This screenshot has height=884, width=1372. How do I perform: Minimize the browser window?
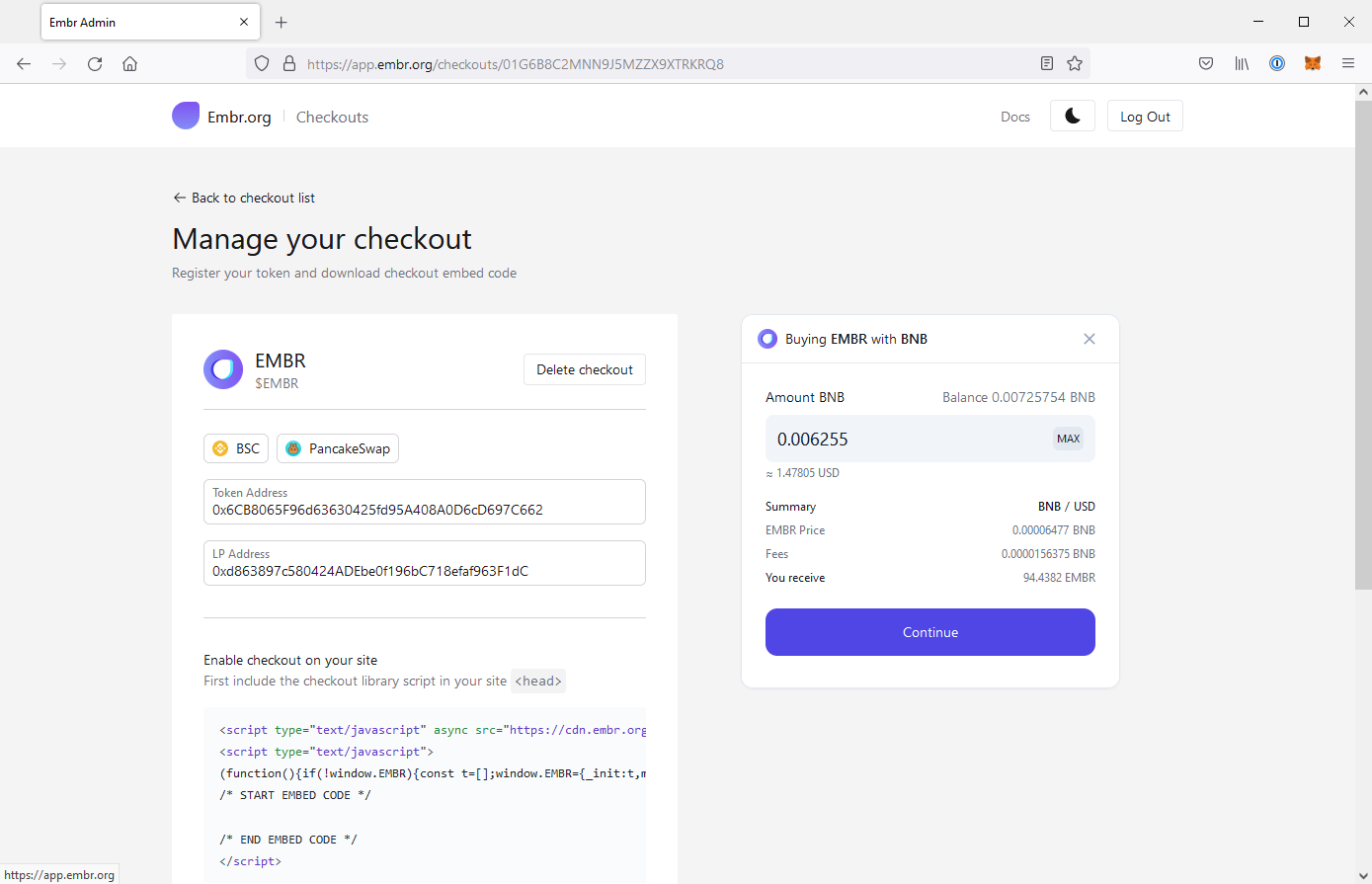pos(1258,22)
